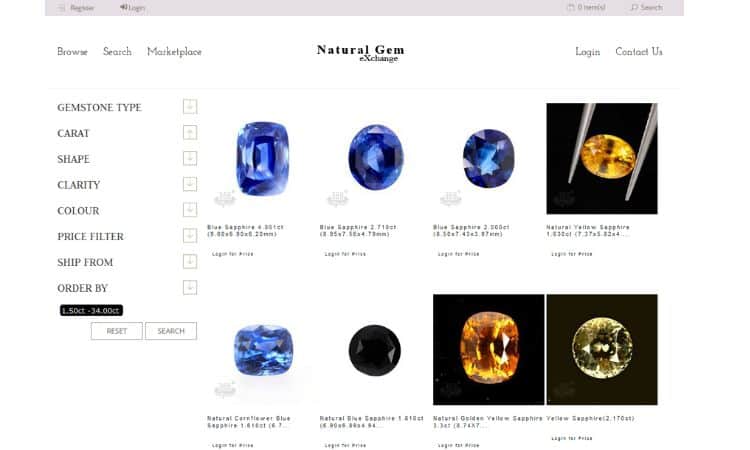This screenshot has width=750, height=450.
Task: Open the cart showing 0 item(s)
Action: point(586,7)
